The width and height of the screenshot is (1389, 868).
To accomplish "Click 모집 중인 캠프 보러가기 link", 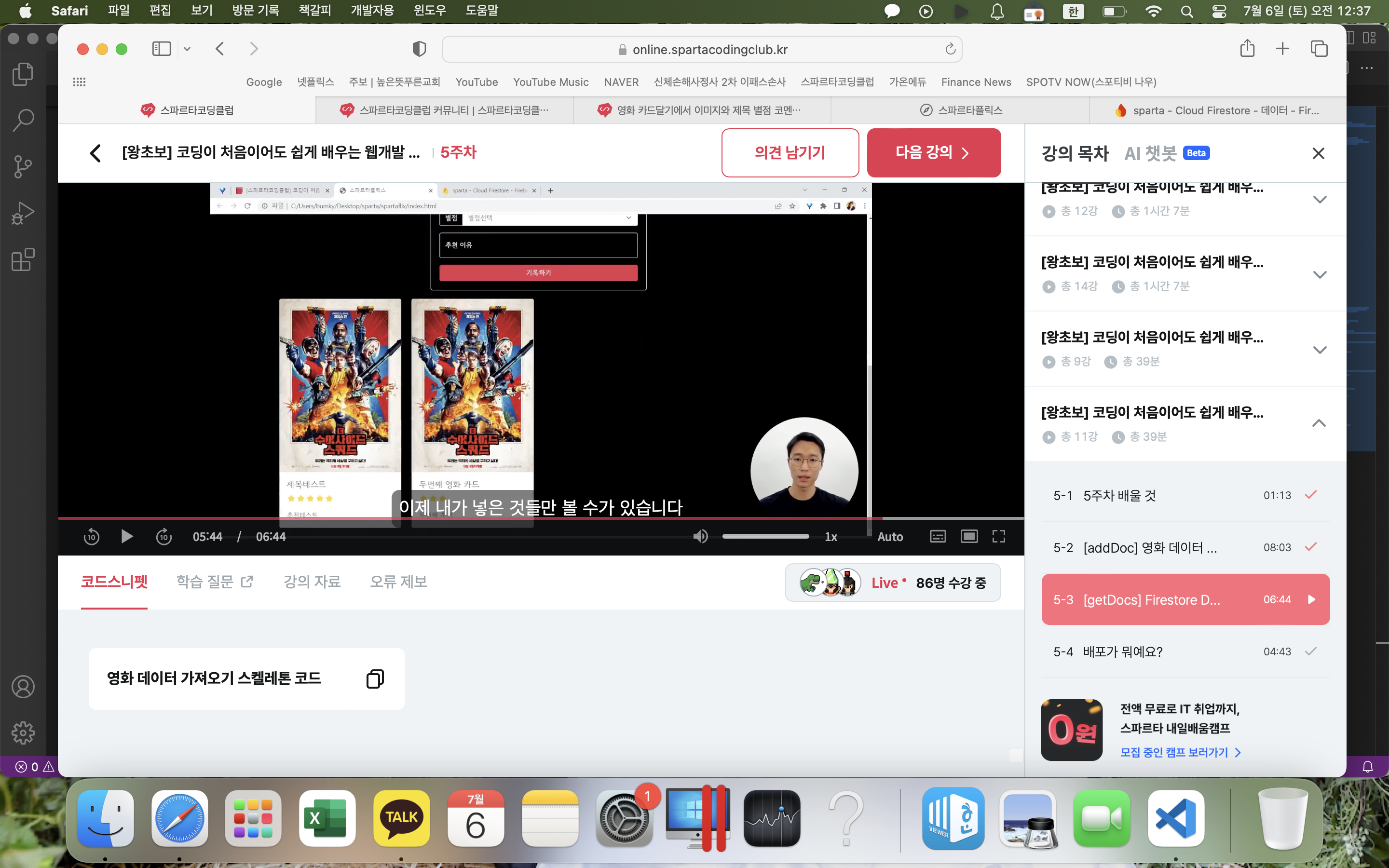I will click(1180, 752).
